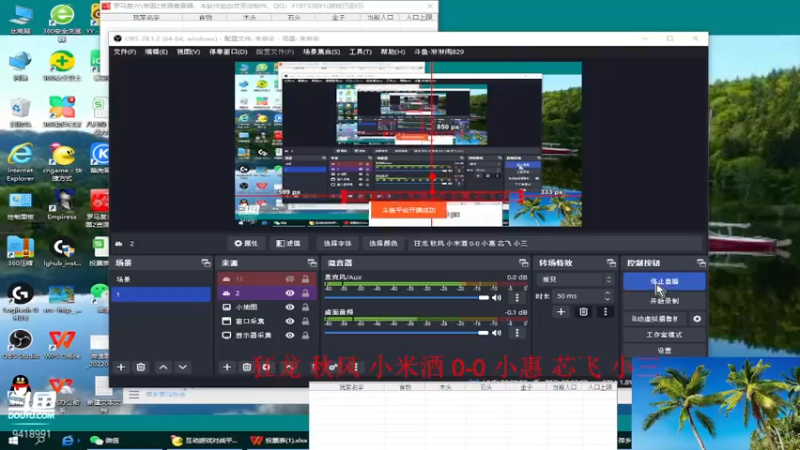The height and width of the screenshot is (450, 800).
Task: Open OBS Studio desktop shortcut
Action: tap(20, 343)
